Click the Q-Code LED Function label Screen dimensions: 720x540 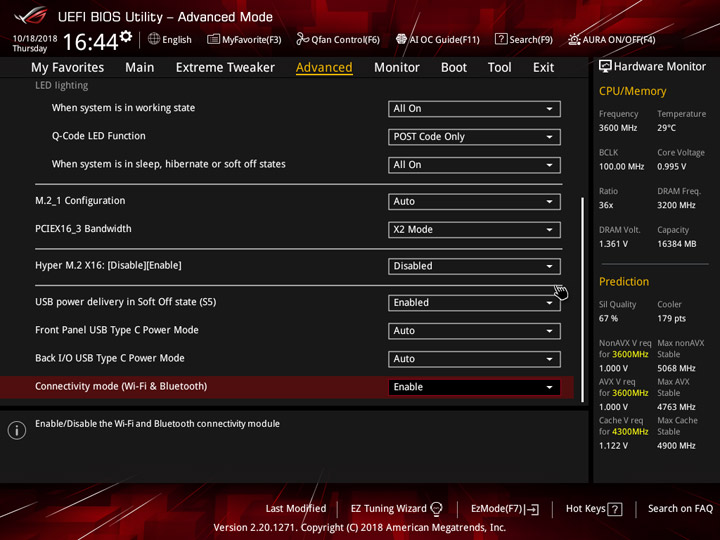[98, 136]
